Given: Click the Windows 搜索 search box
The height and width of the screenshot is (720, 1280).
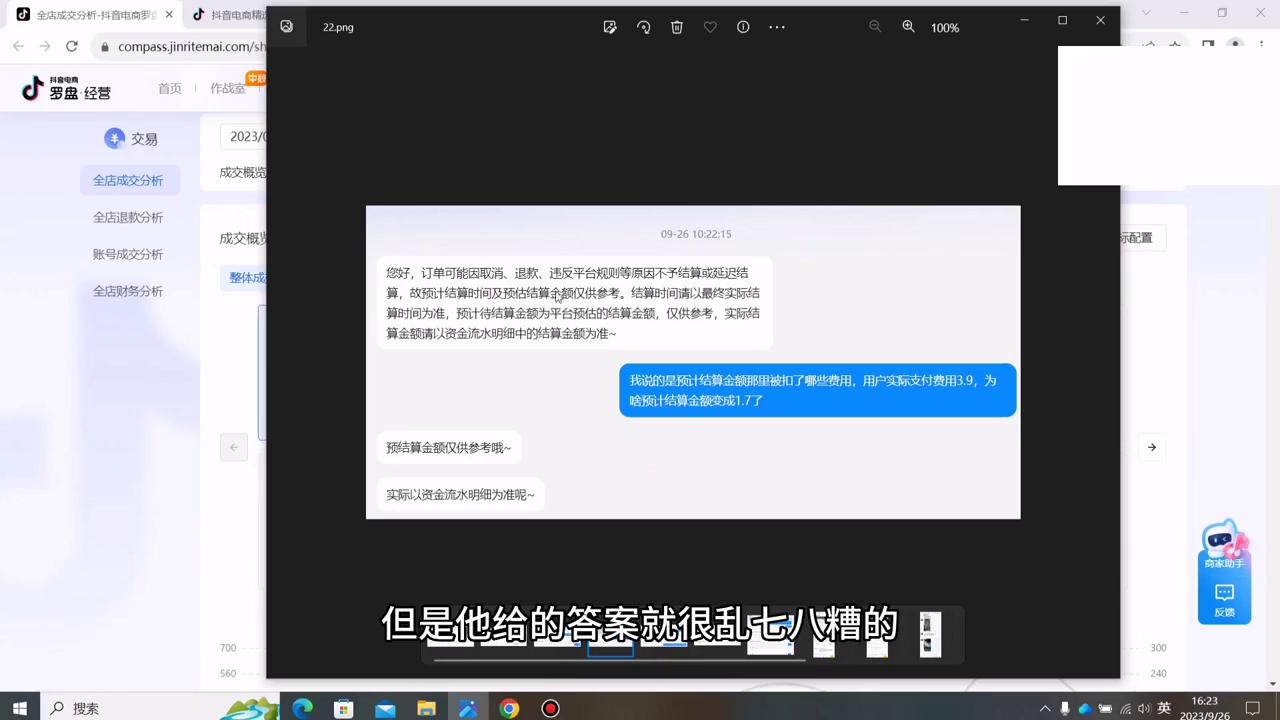Looking at the screenshot, I should [85, 709].
